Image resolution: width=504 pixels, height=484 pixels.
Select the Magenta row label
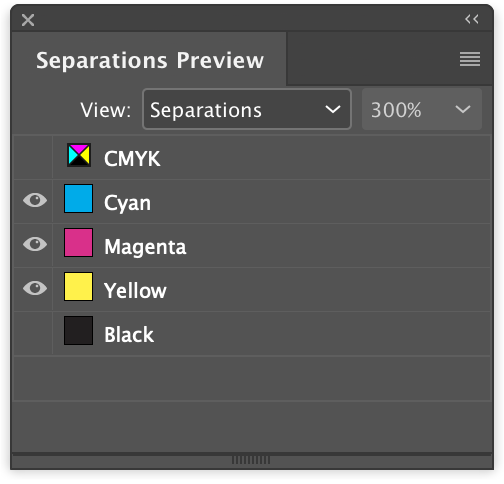(145, 247)
